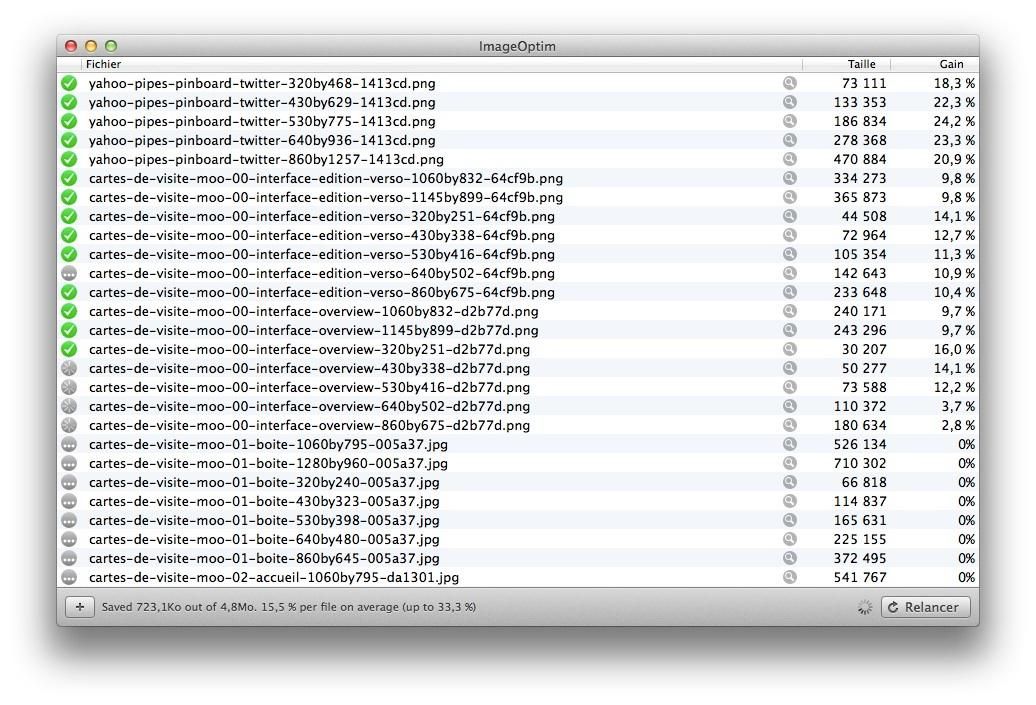This screenshot has width=1036, height=705.
Task: Sort files by Gain column header
Action: pos(950,64)
